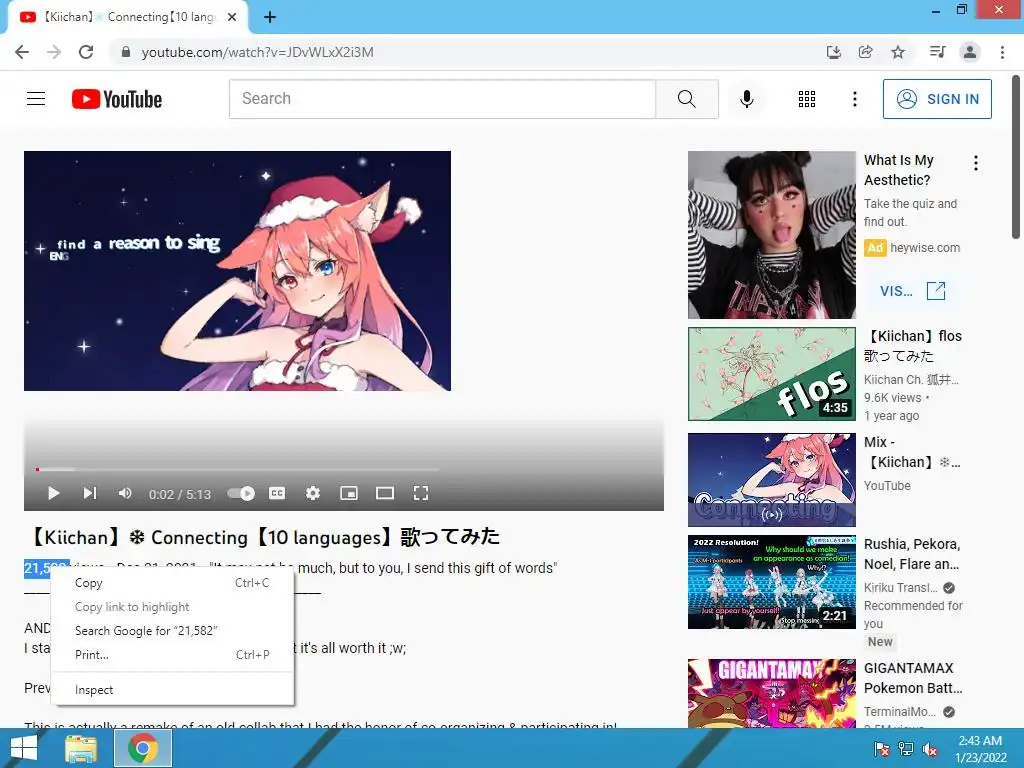Go to YouTube home via logo
The height and width of the screenshot is (768, 1024).
tap(117, 99)
